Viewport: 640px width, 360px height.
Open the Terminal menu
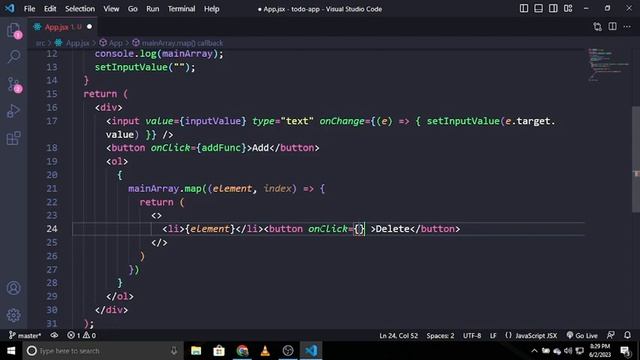181,9
